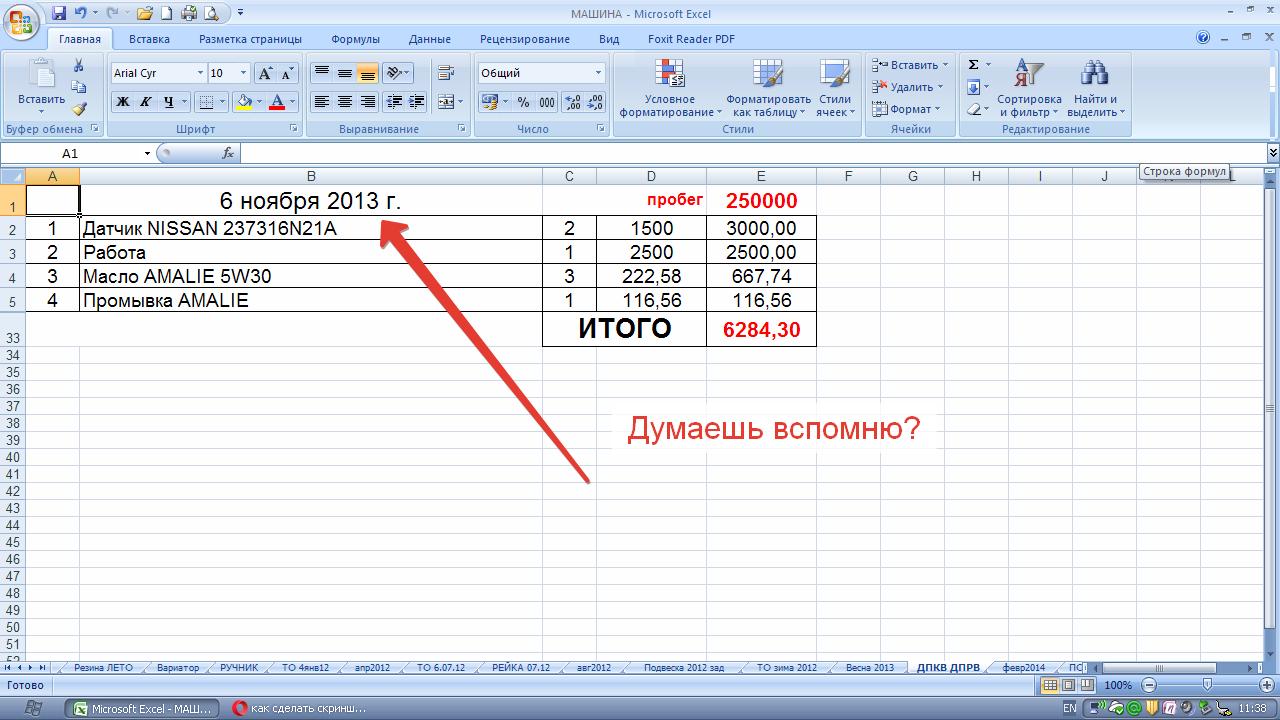The image size is (1280, 720).
Task: Click Удалить in the Ячейки group
Action: pos(908,87)
